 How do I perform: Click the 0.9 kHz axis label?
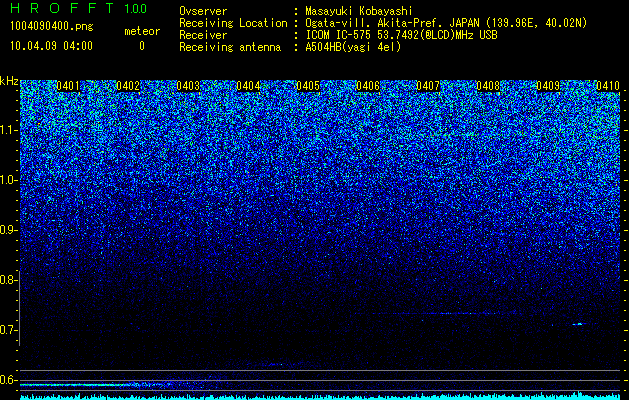click(x=8, y=230)
